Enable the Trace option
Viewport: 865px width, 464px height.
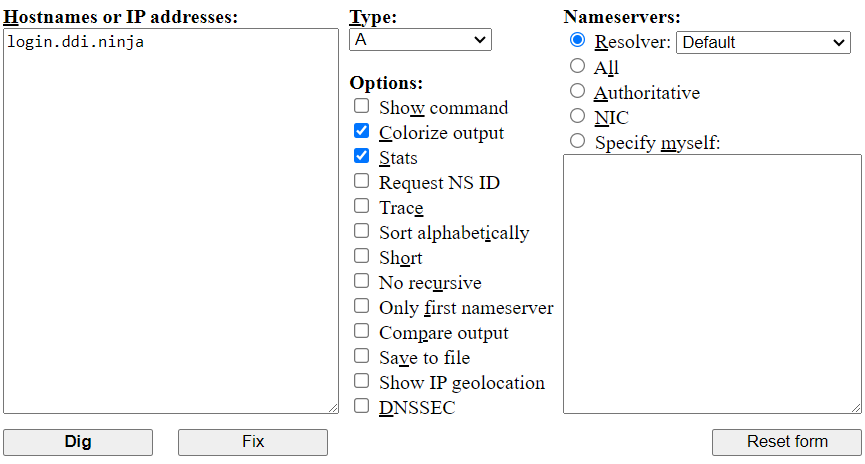tap(361, 206)
